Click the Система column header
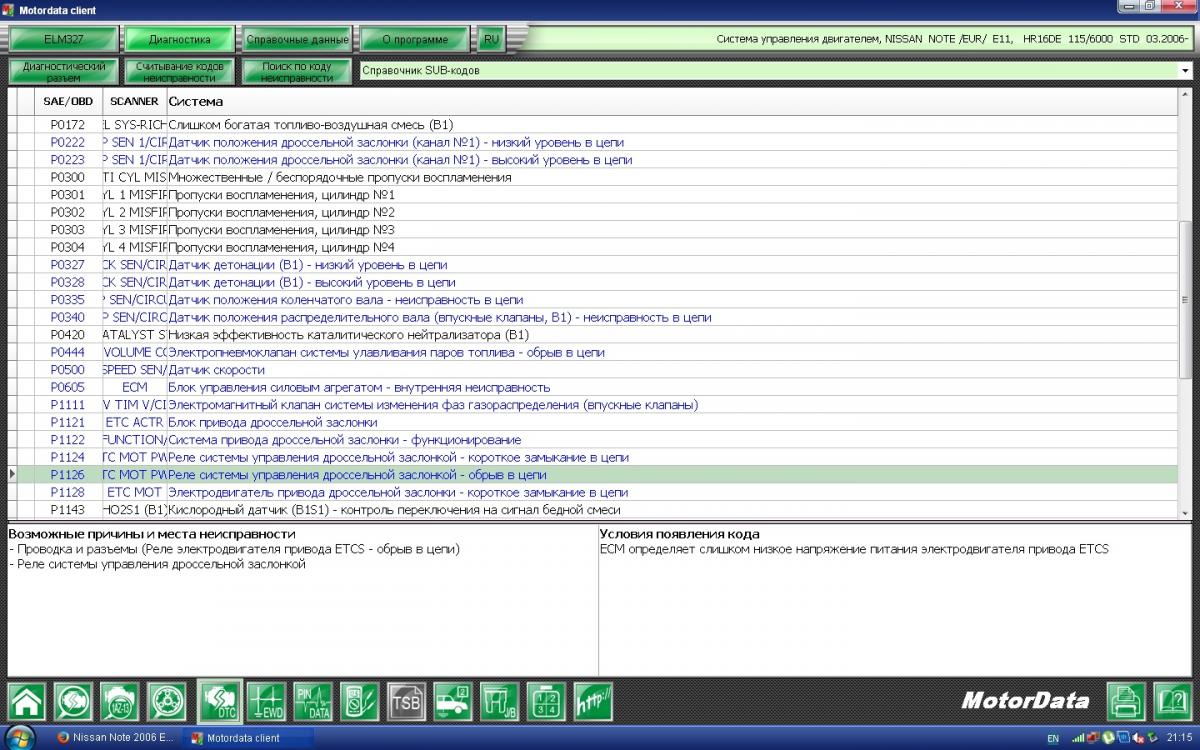Screen dimensions: 1200x750 (x=673, y=101)
